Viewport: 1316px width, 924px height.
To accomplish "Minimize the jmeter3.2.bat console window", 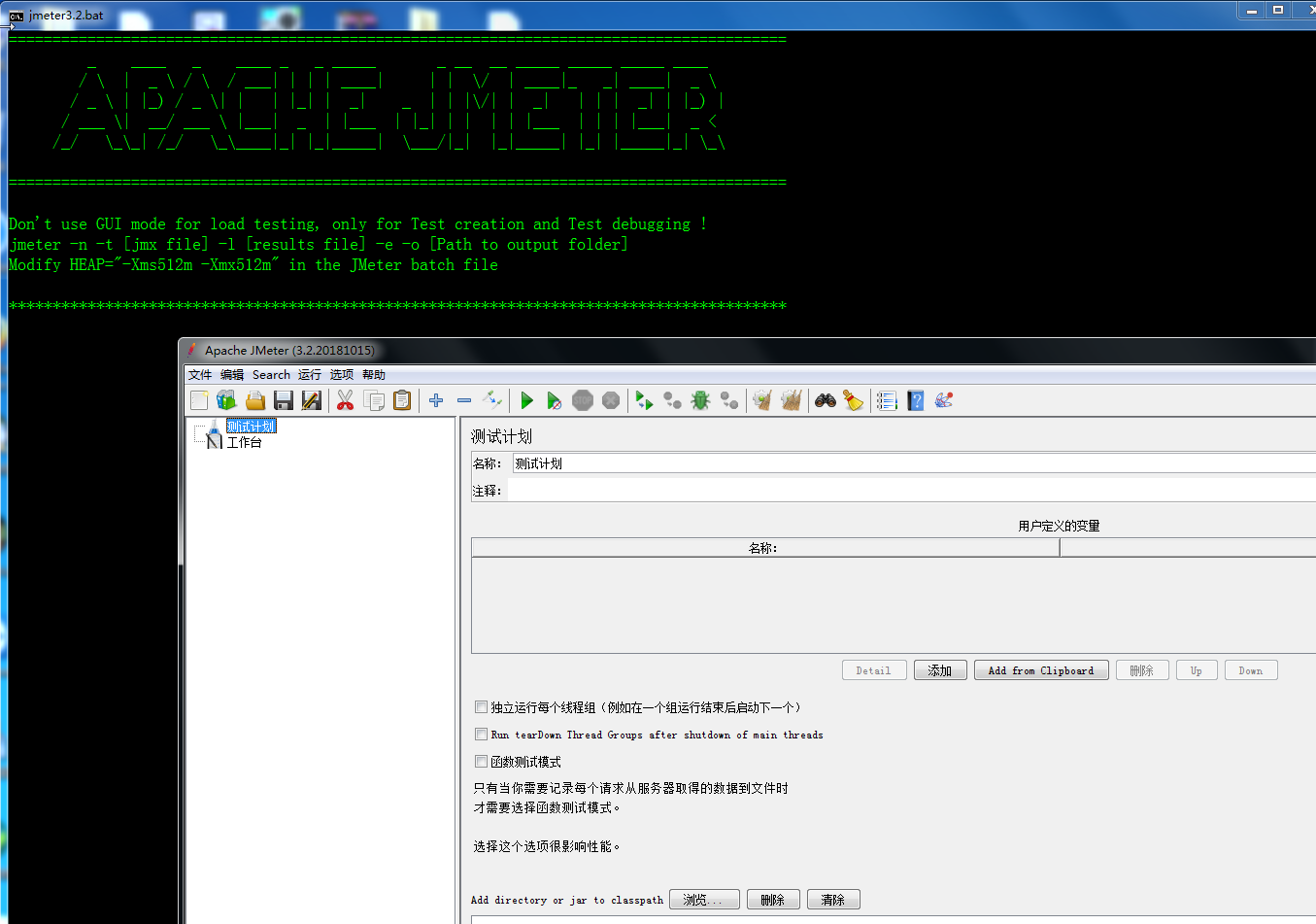I will coord(1252,10).
